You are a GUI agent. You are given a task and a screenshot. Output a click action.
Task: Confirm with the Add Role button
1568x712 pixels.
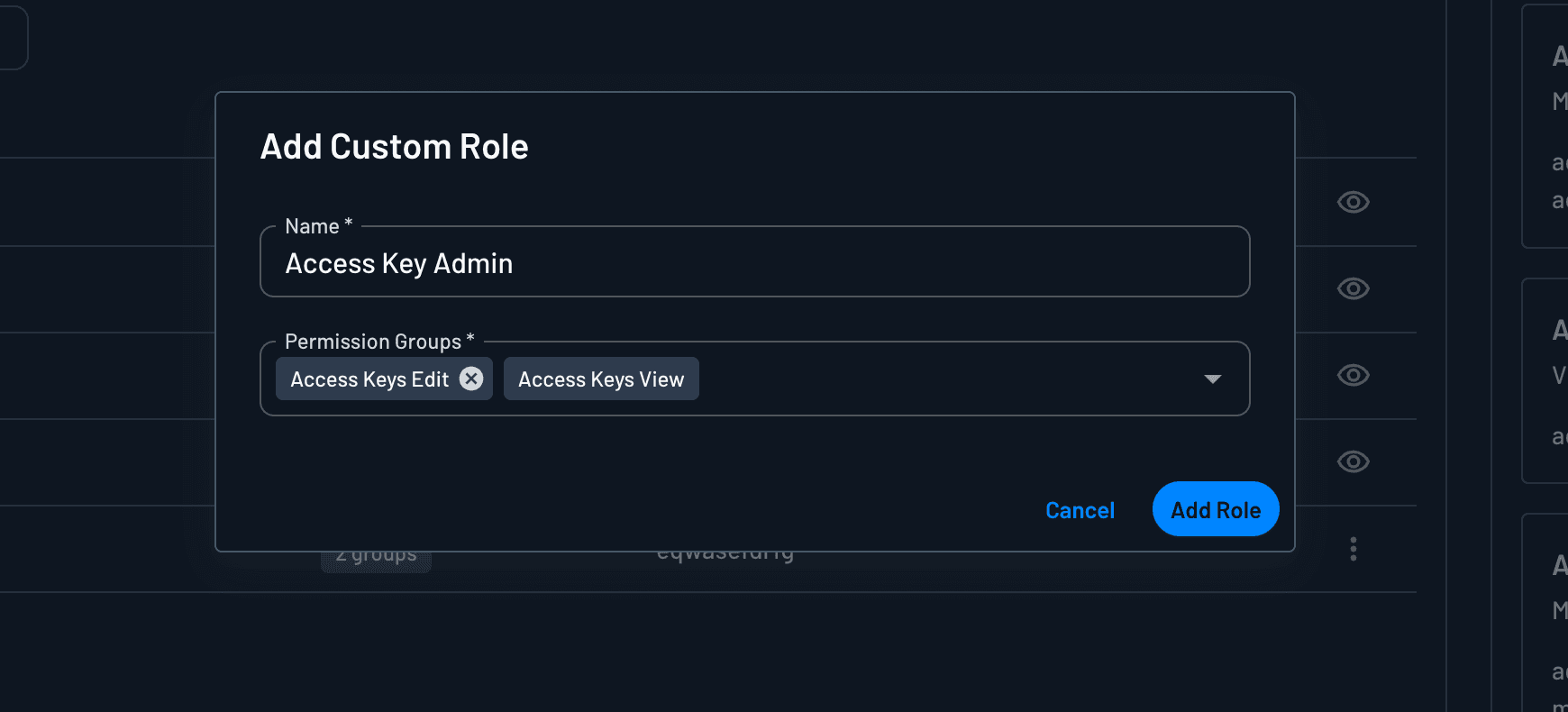(1216, 509)
